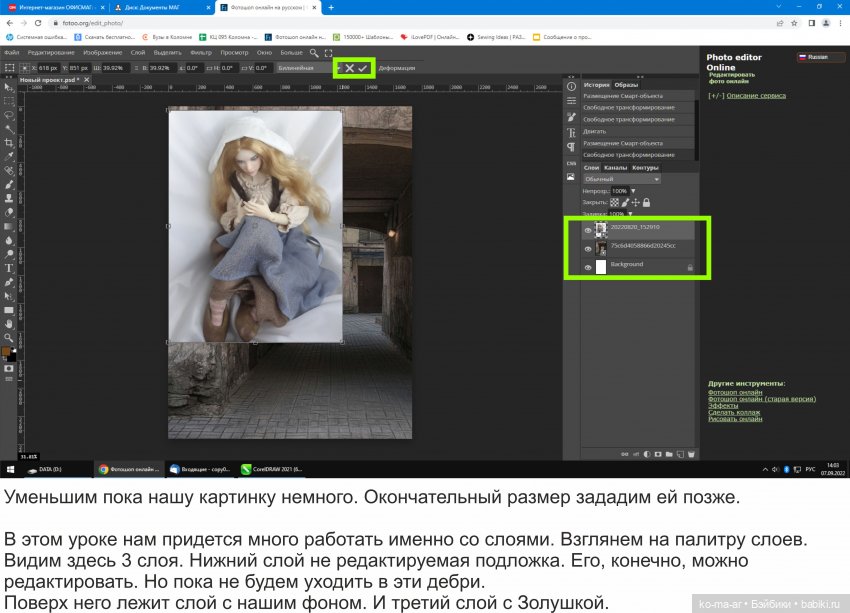
Task: Select the Eyedropper tool
Action: [7, 157]
